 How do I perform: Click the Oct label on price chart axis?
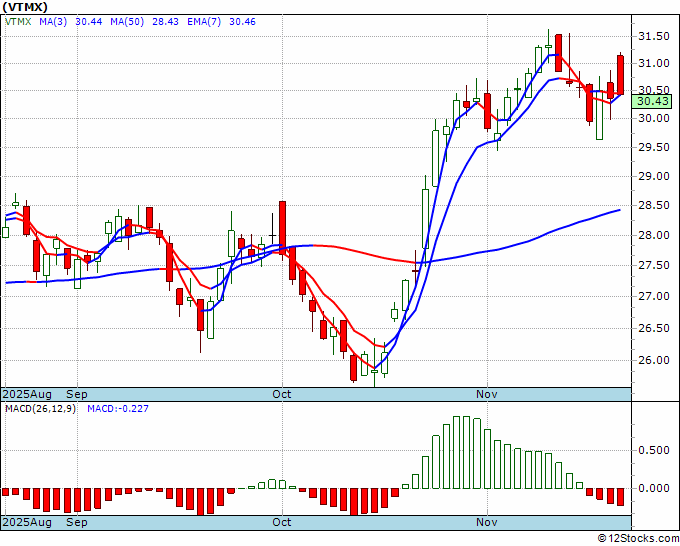coord(281,394)
